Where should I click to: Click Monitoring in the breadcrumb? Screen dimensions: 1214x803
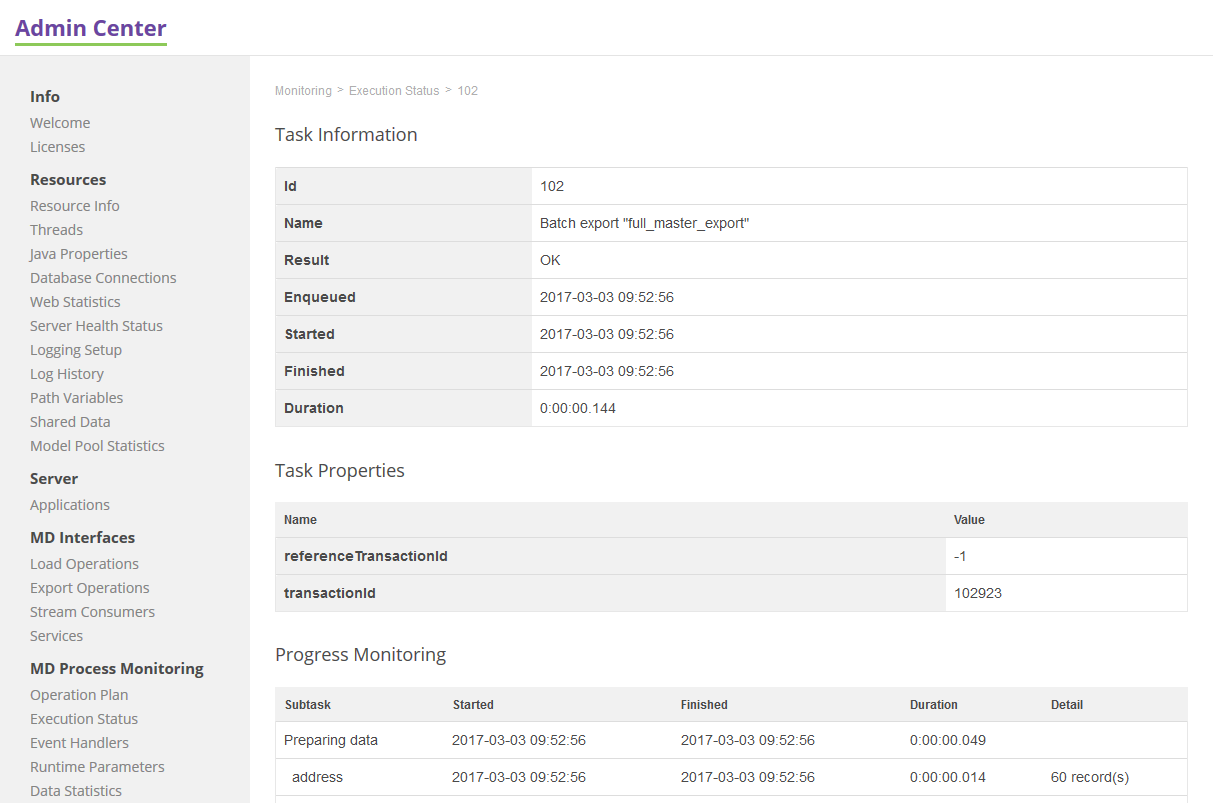coord(303,91)
